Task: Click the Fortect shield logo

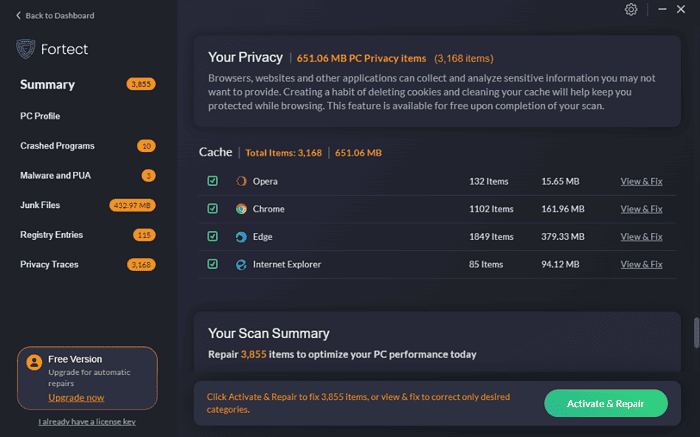Action: pyautogui.click(x=27, y=49)
